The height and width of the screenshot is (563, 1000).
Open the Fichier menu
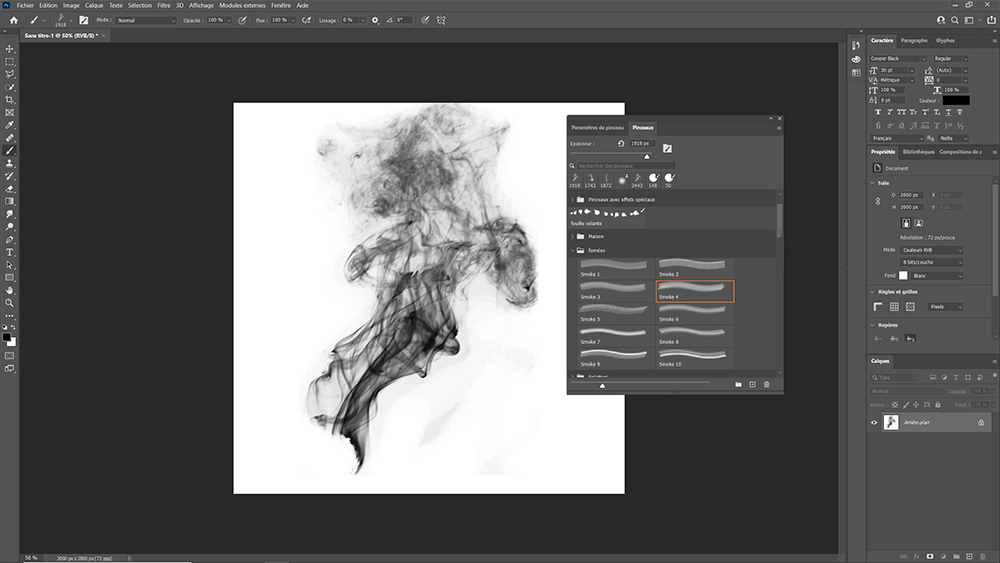tap(25, 5)
